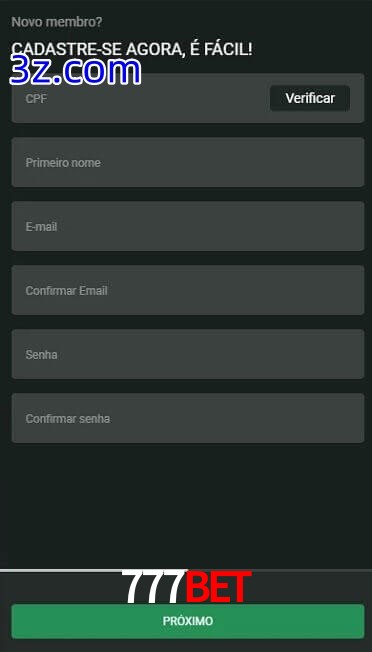The width and height of the screenshot is (372, 652).
Task: Click the Primeiro nome placeholder text
Action: (x=63, y=163)
